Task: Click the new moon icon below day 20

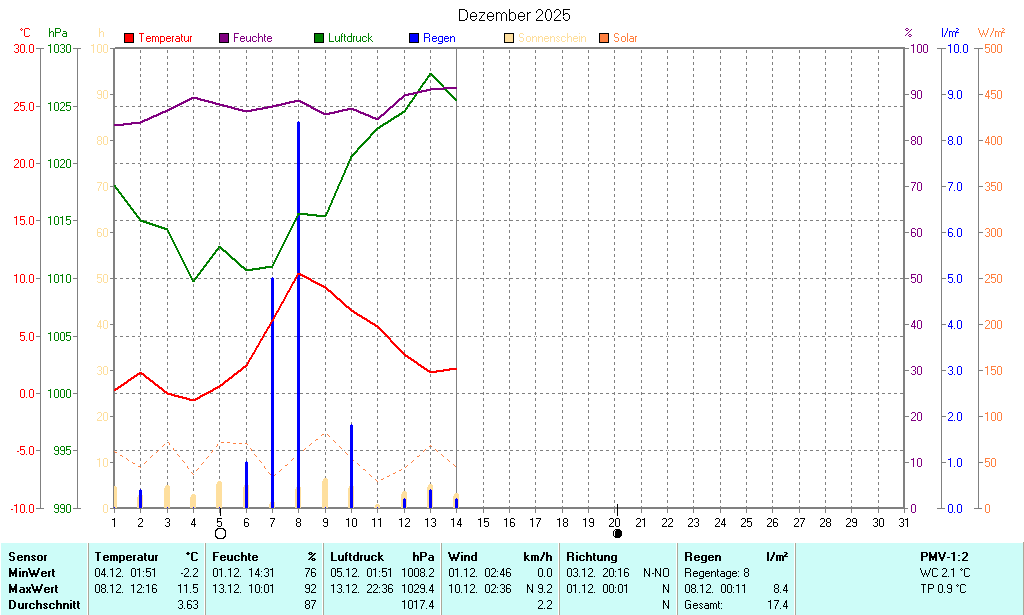Action: coord(617,533)
